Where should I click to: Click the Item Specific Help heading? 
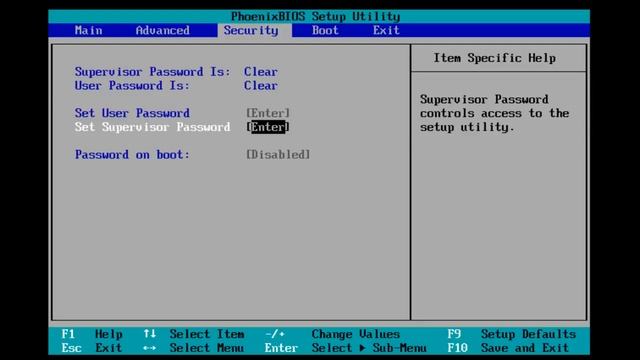pyautogui.click(x=494, y=58)
